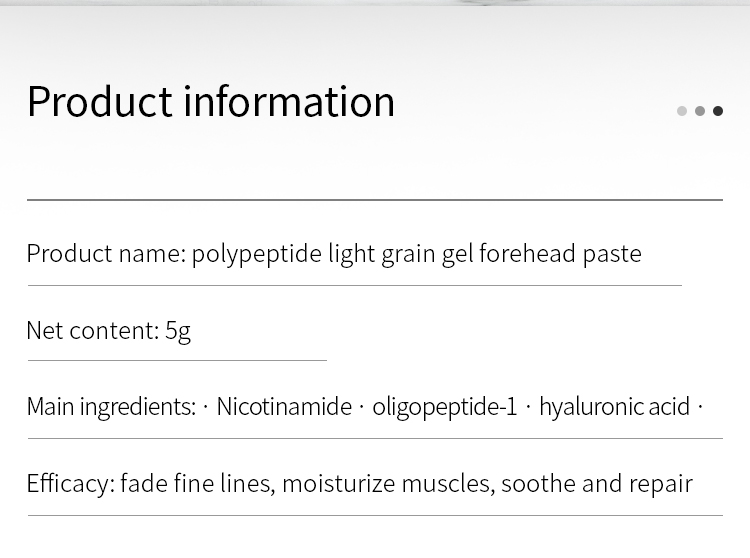Click the Efficacy label
Screen dimensions: 750x558
pos(71,484)
